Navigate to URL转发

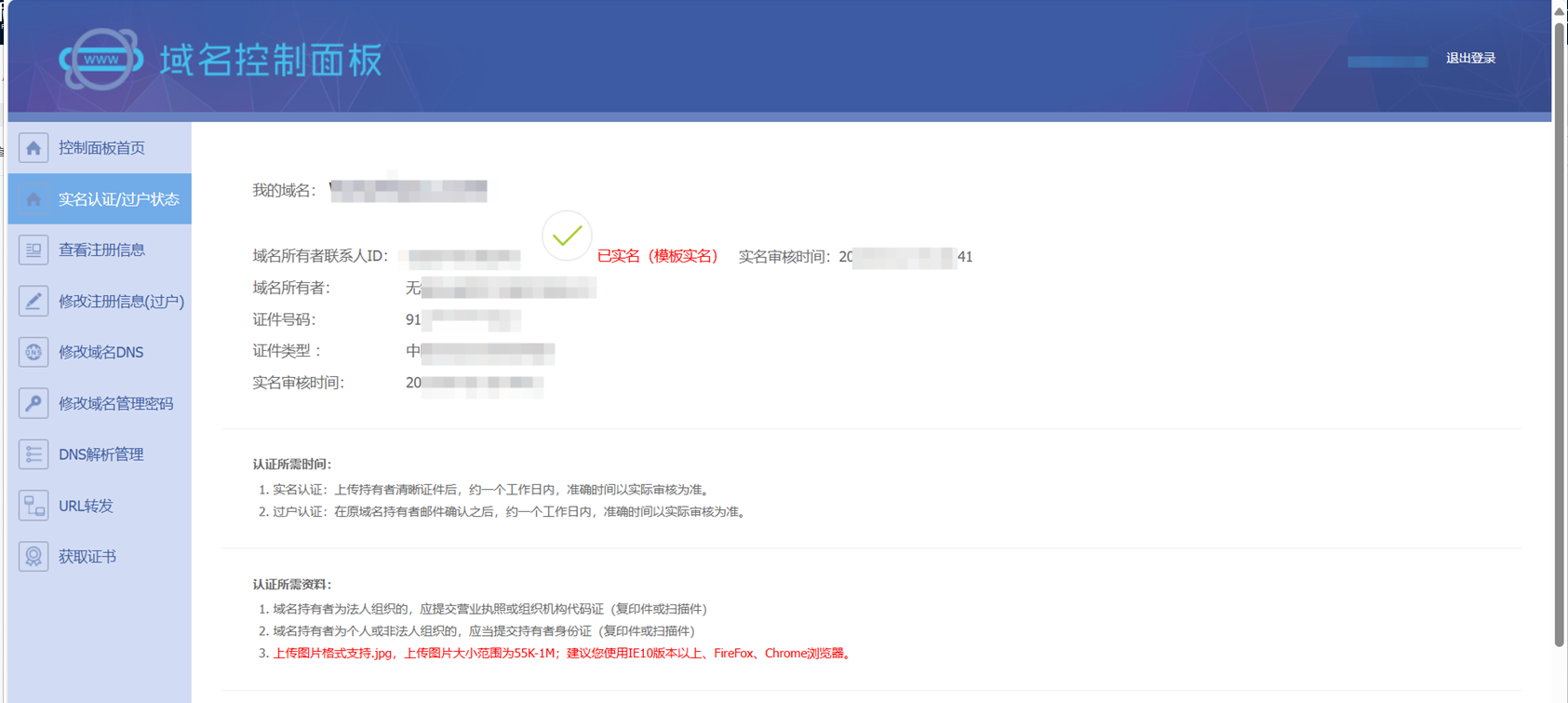point(100,506)
